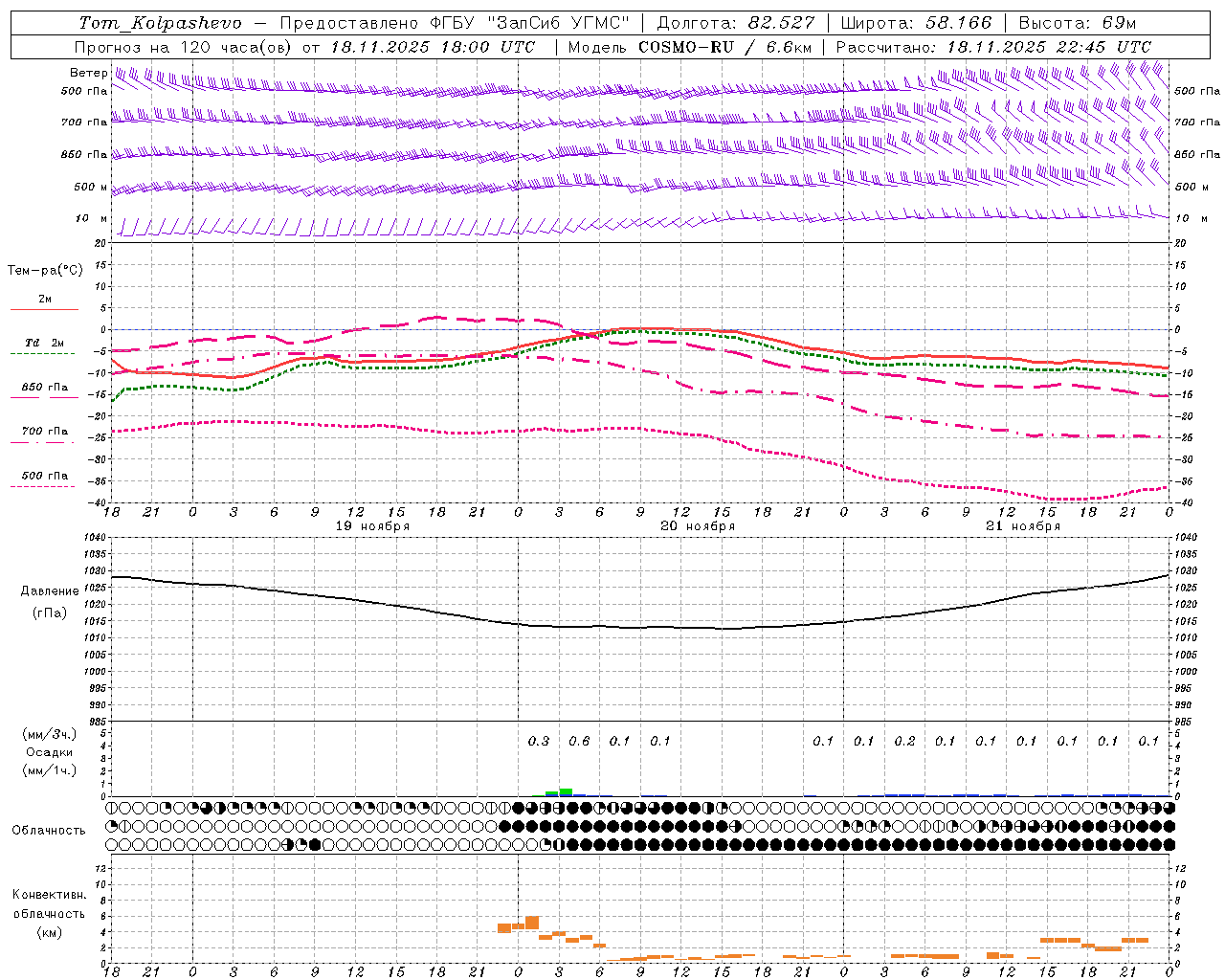The width and height of the screenshot is (1225, 980).
Task: Click the (мм/3ч.) precipitation unit label
Action: coord(51,734)
